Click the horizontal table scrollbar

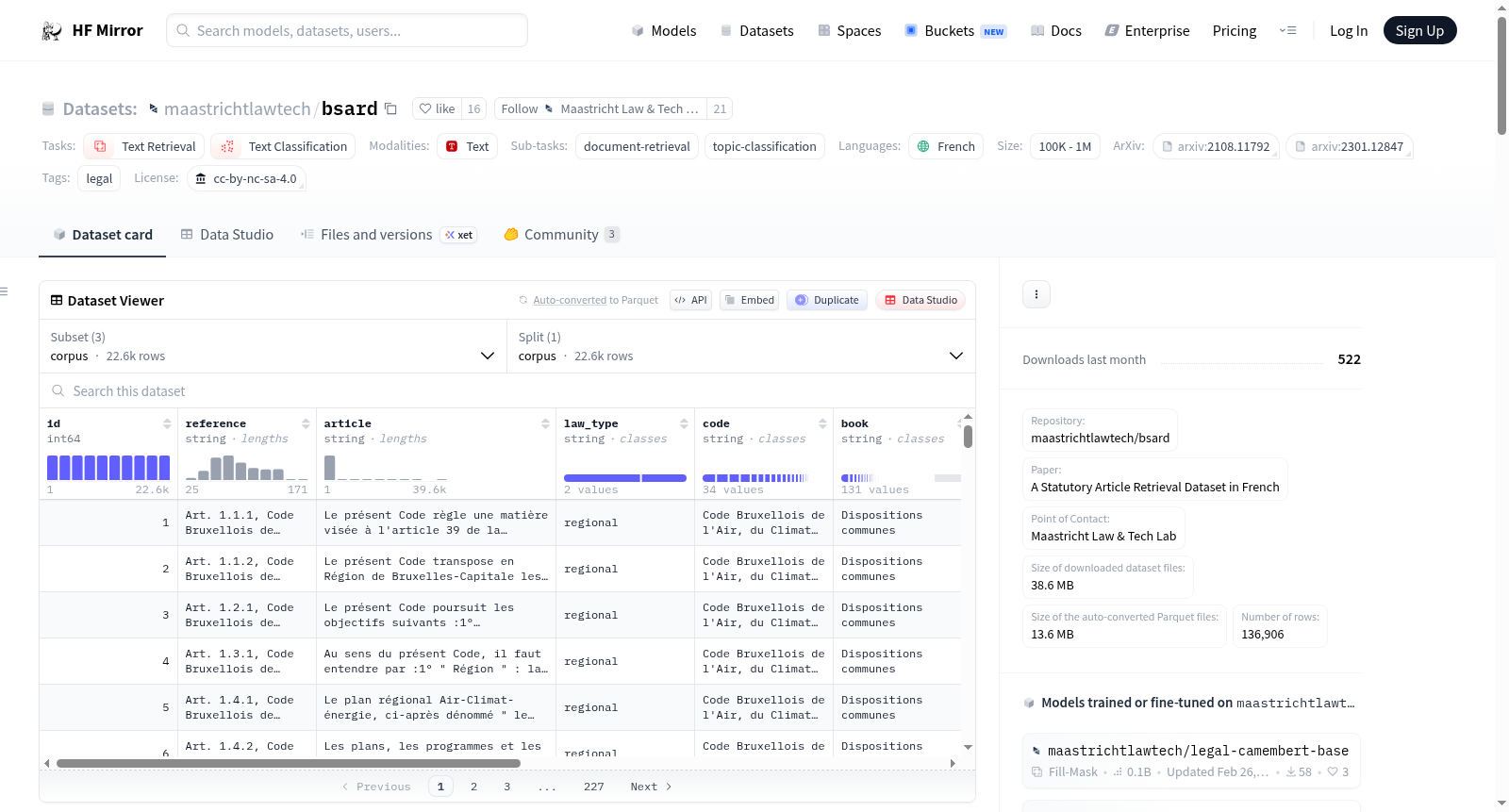click(289, 763)
